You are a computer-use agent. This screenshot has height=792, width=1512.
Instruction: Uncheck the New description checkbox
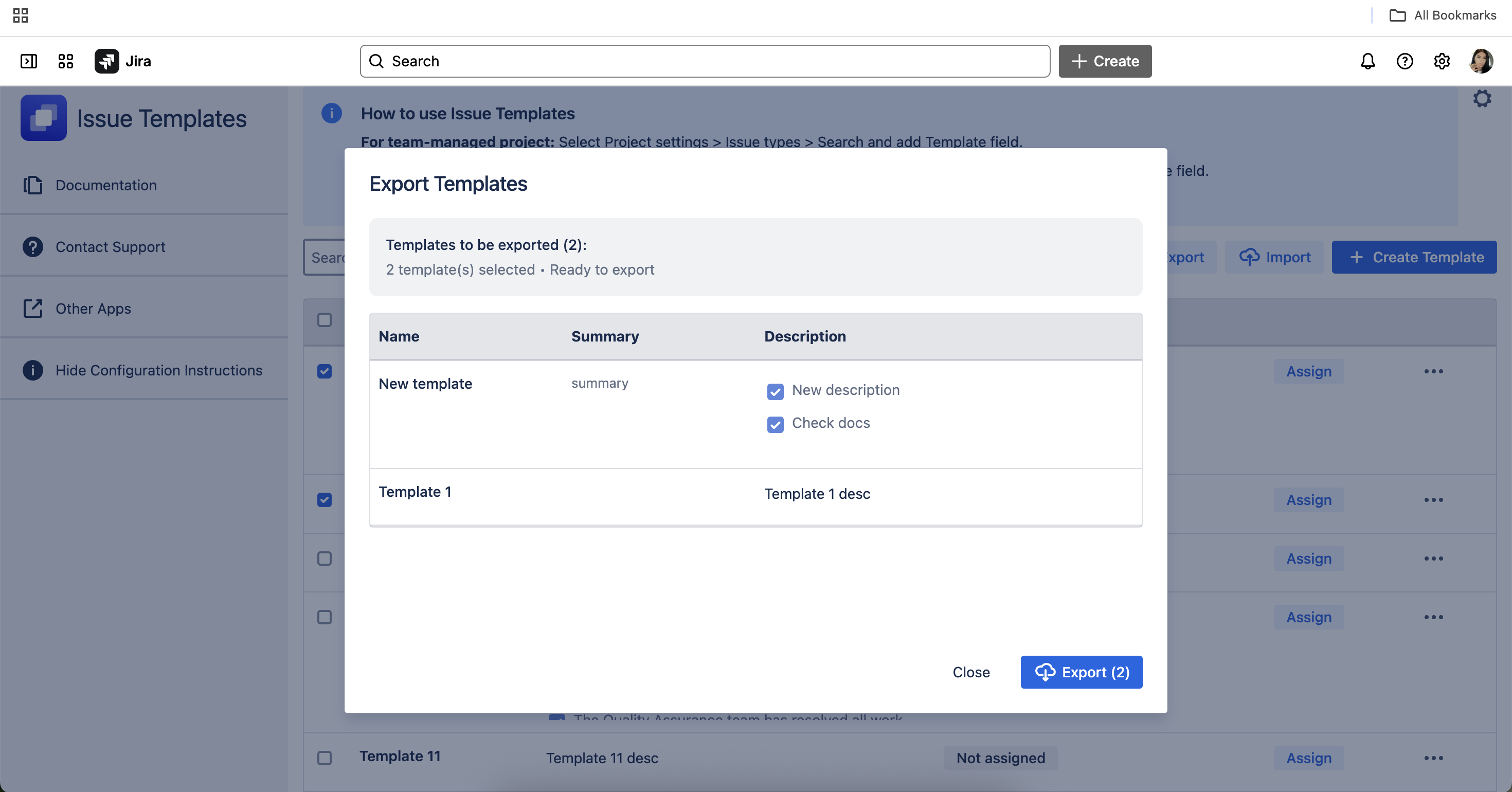point(775,391)
